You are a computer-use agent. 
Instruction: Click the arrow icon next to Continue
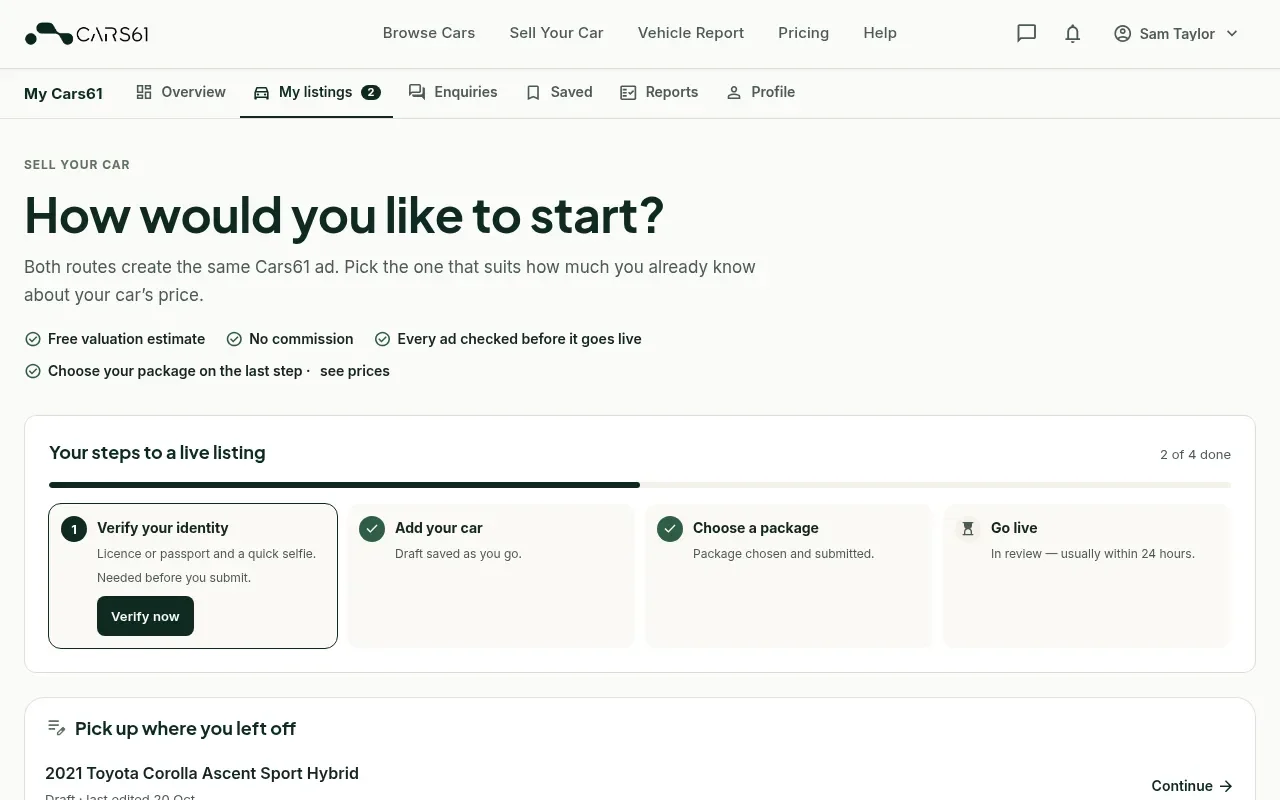tap(1226, 786)
